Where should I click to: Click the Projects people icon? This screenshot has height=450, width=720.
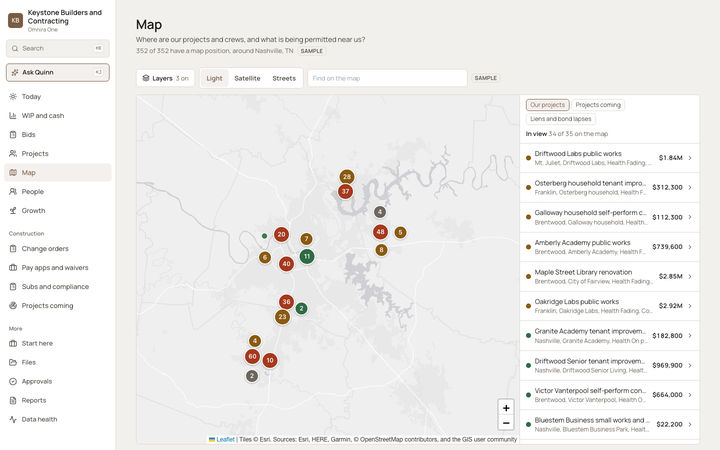pos(13,153)
